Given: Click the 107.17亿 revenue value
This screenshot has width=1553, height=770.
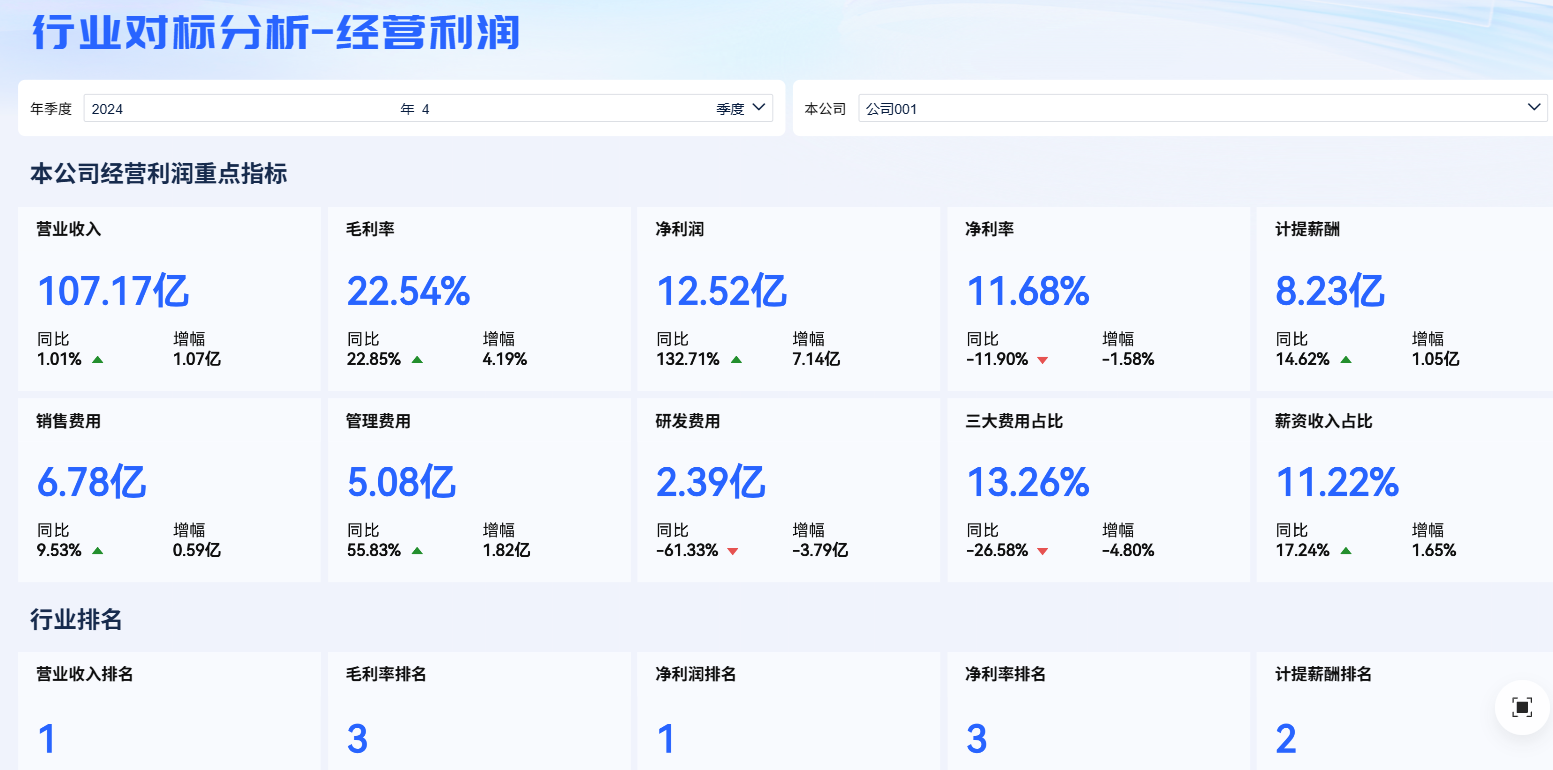Looking at the screenshot, I should (x=113, y=291).
